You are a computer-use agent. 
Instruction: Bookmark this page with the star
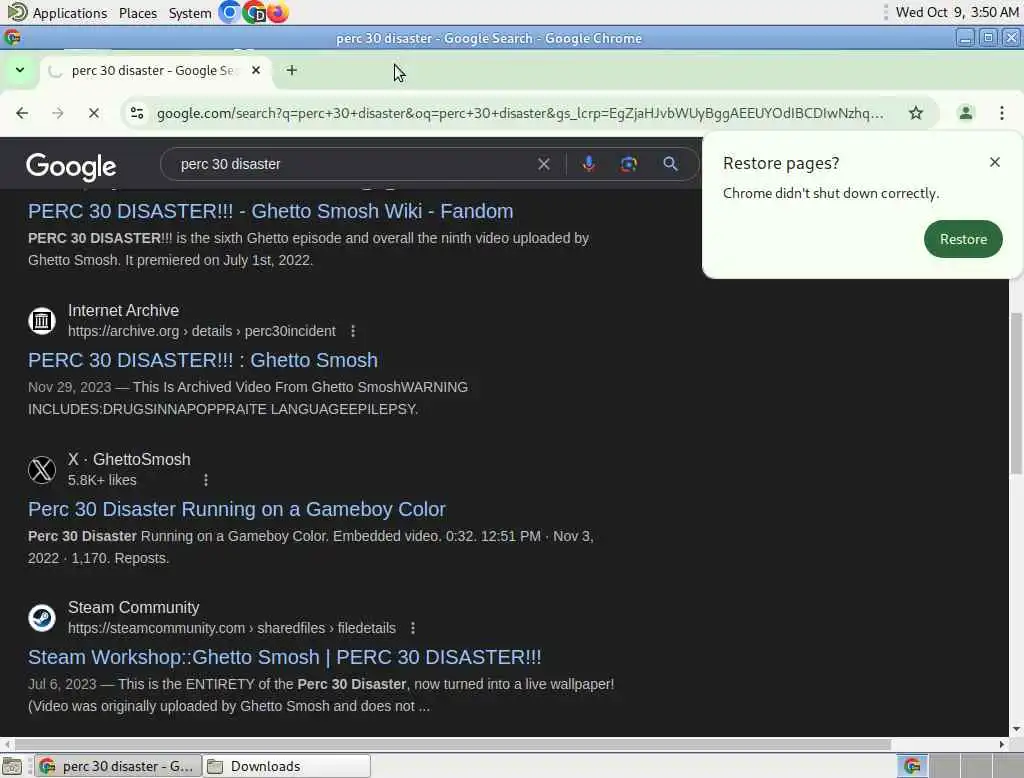(916, 113)
